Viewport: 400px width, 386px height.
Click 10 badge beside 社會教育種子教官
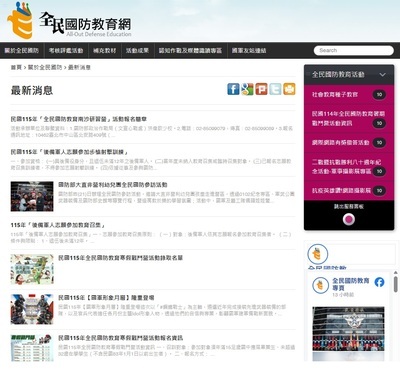point(379,95)
